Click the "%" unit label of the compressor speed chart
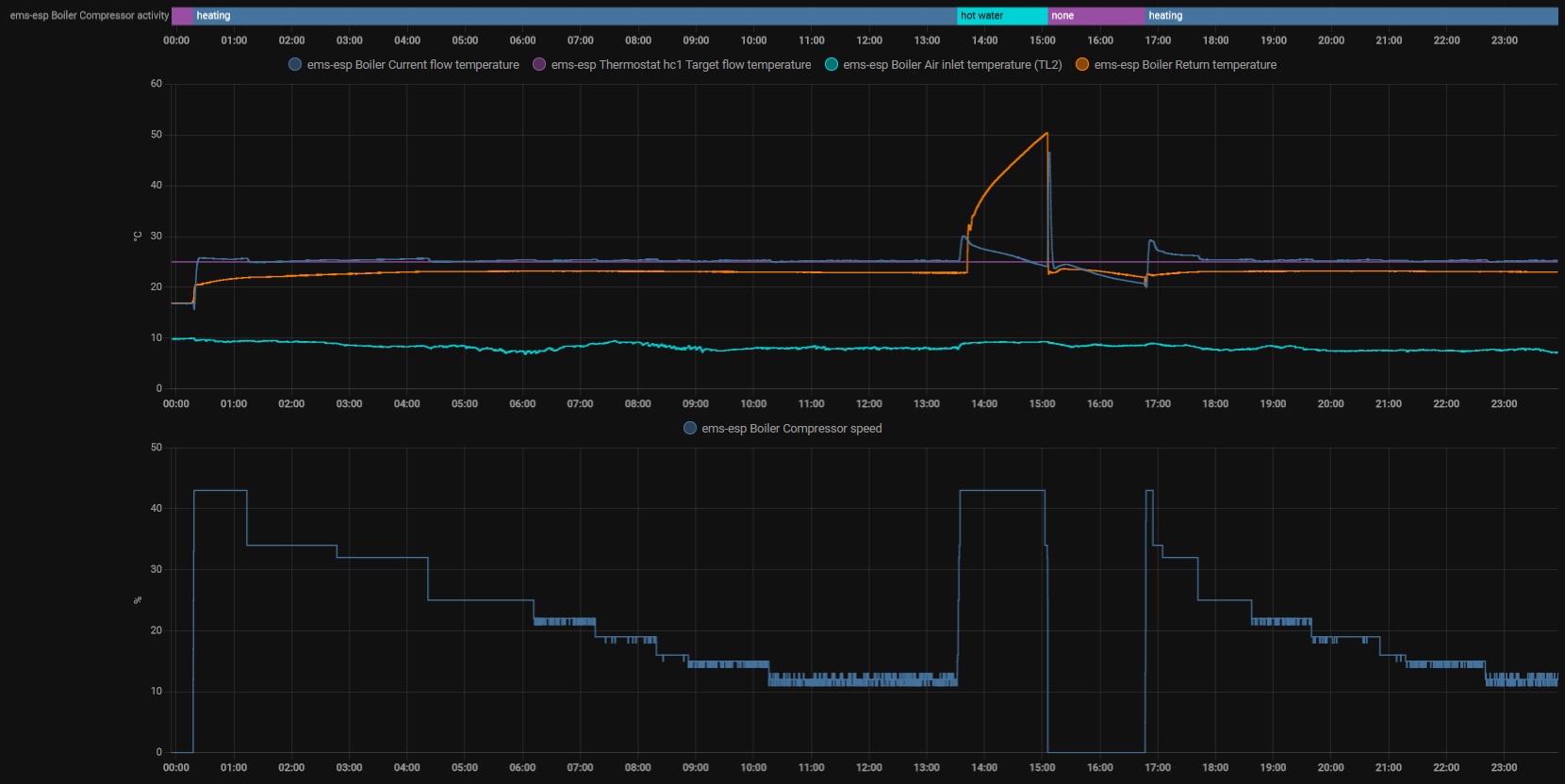Image resolution: width=1565 pixels, height=784 pixels. pos(138,600)
